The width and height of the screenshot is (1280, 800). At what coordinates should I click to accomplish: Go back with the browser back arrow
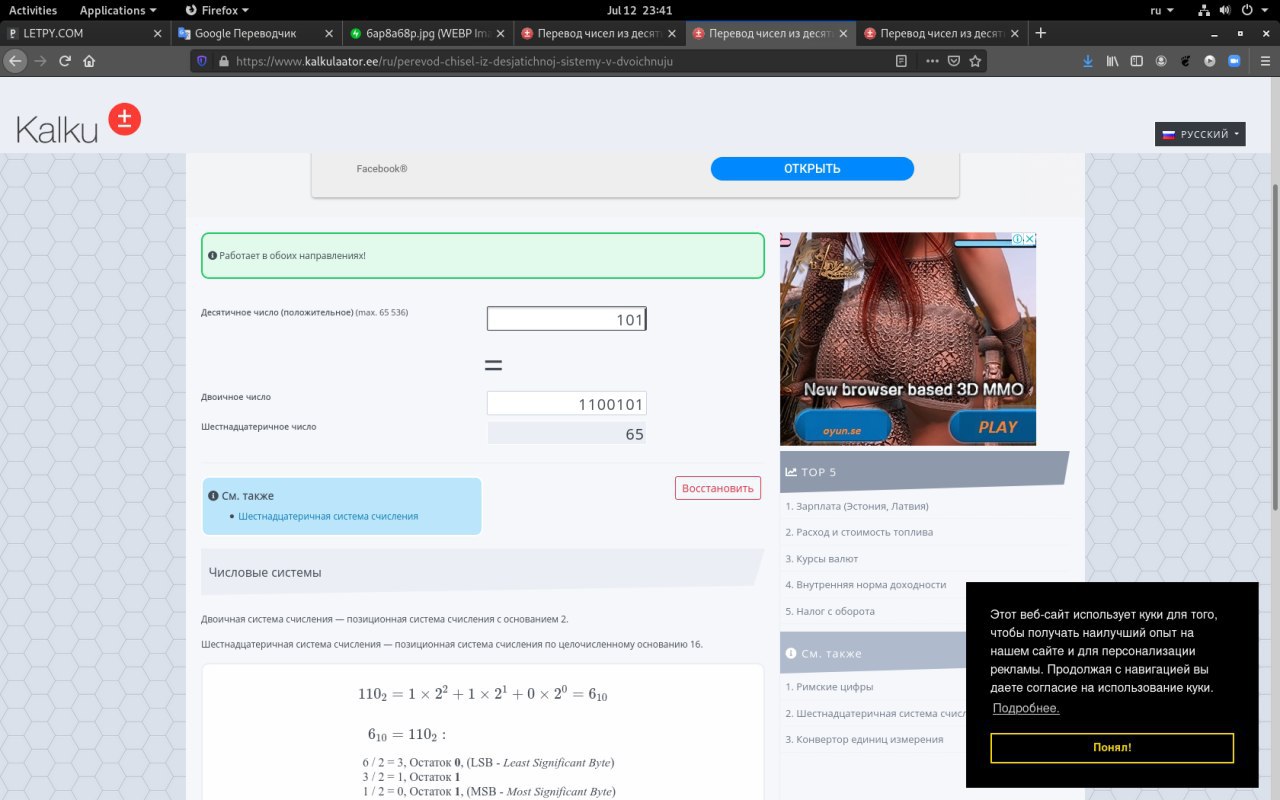(x=14, y=61)
